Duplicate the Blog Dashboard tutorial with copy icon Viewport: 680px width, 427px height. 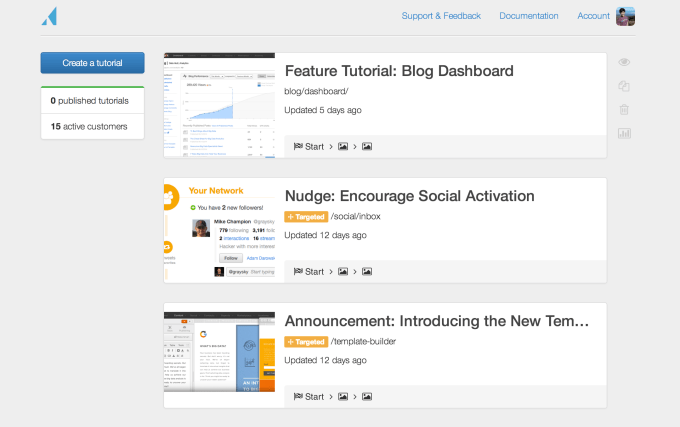(x=624, y=86)
